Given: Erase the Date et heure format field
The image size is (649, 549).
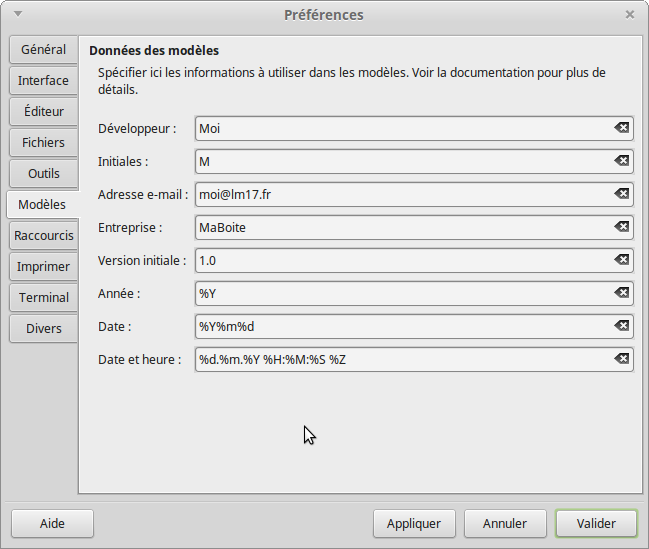Looking at the screenshot, I should coord(621,359).
